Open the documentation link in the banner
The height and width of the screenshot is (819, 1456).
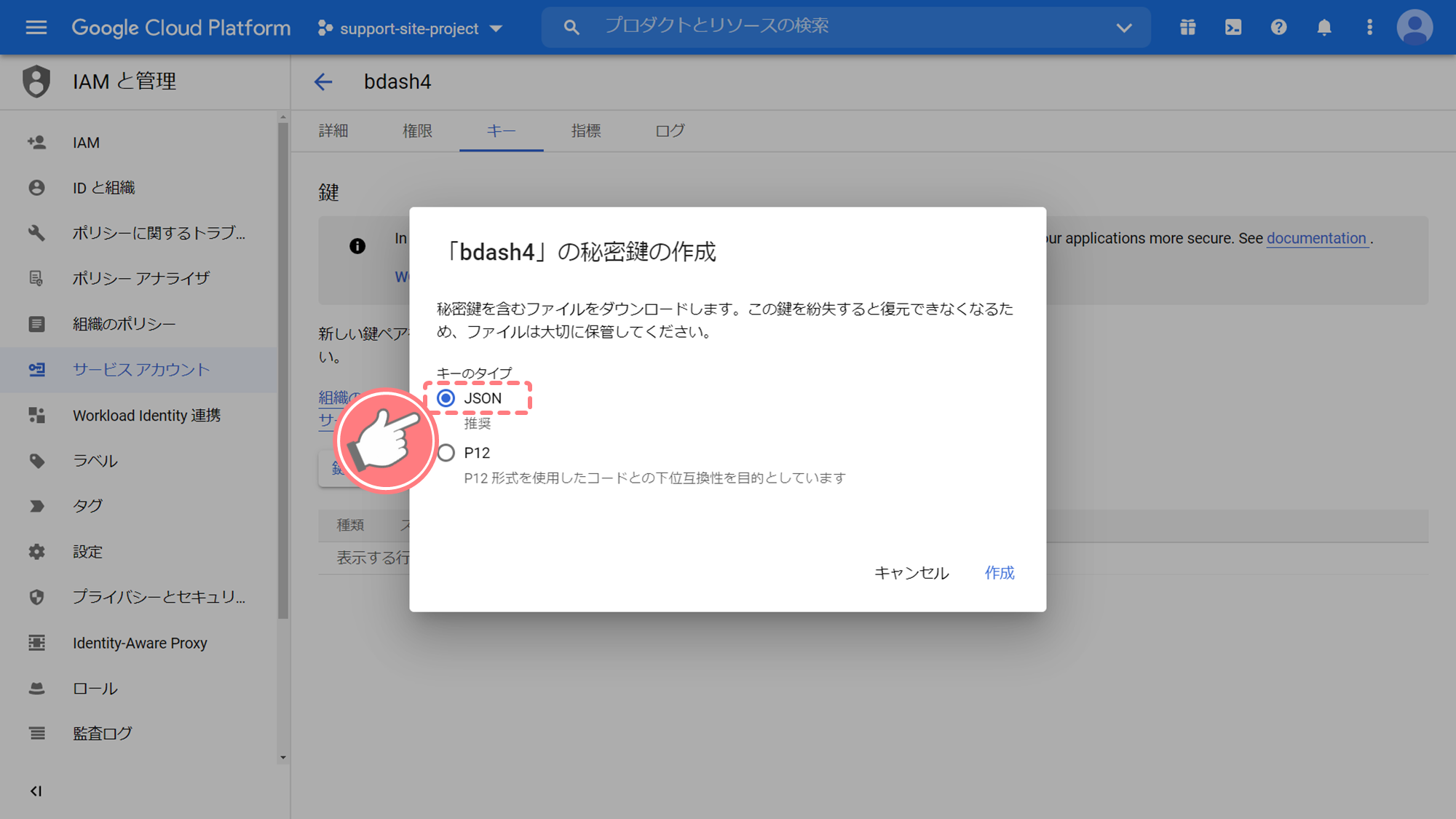[1316, 238]
